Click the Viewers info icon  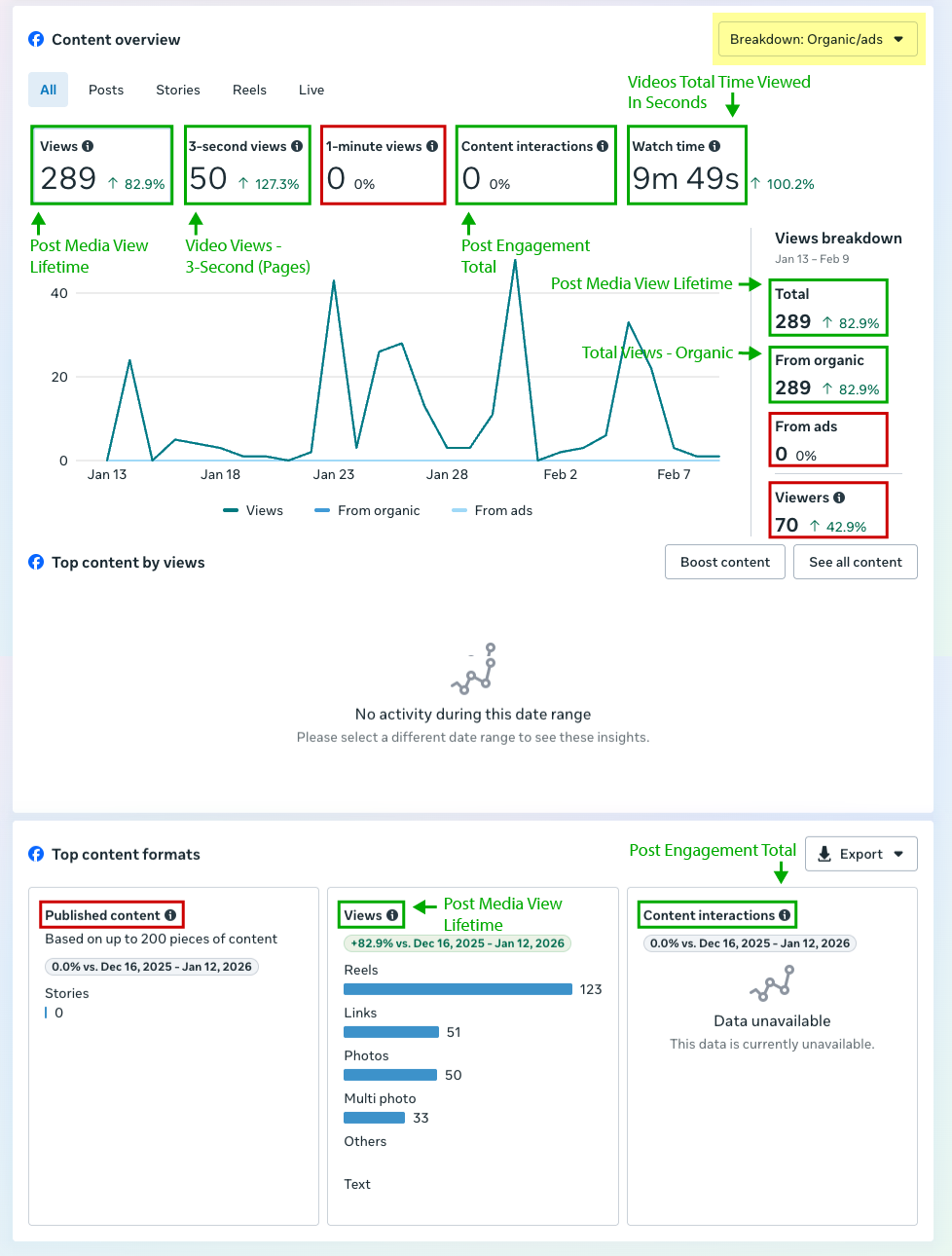coord(839,498)
